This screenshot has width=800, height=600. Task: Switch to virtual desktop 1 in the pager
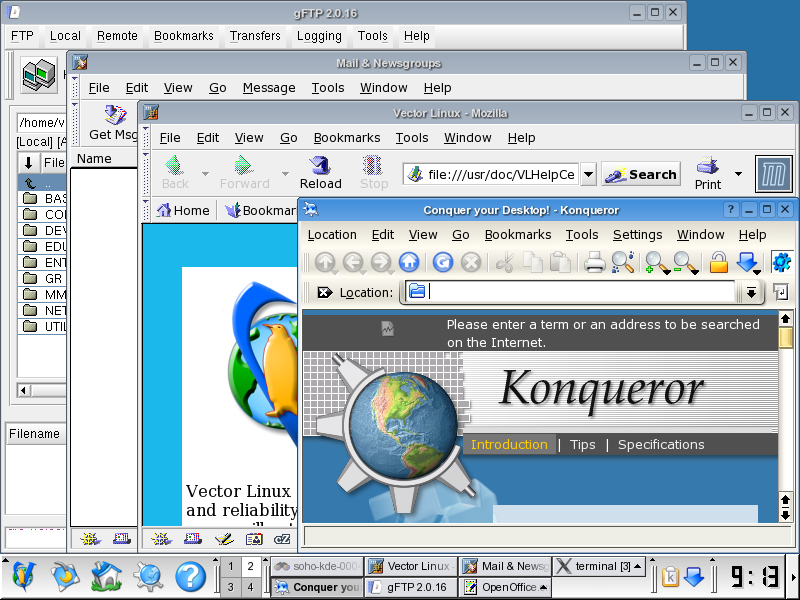coord(231,566)
